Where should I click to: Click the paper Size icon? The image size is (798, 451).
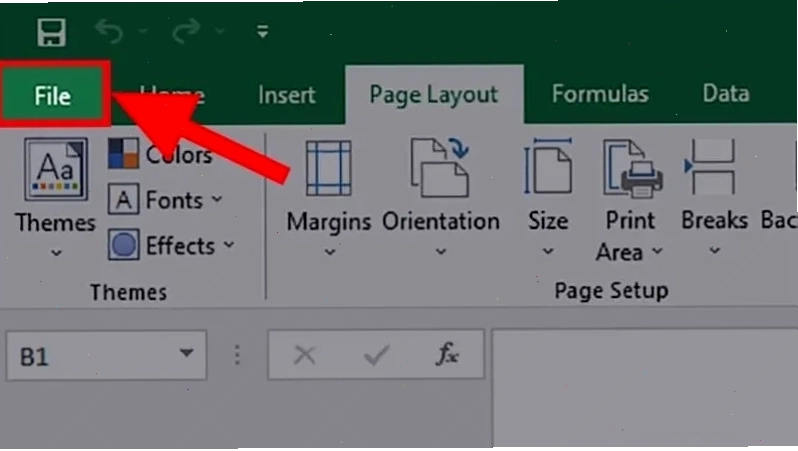tap(548, 166)
